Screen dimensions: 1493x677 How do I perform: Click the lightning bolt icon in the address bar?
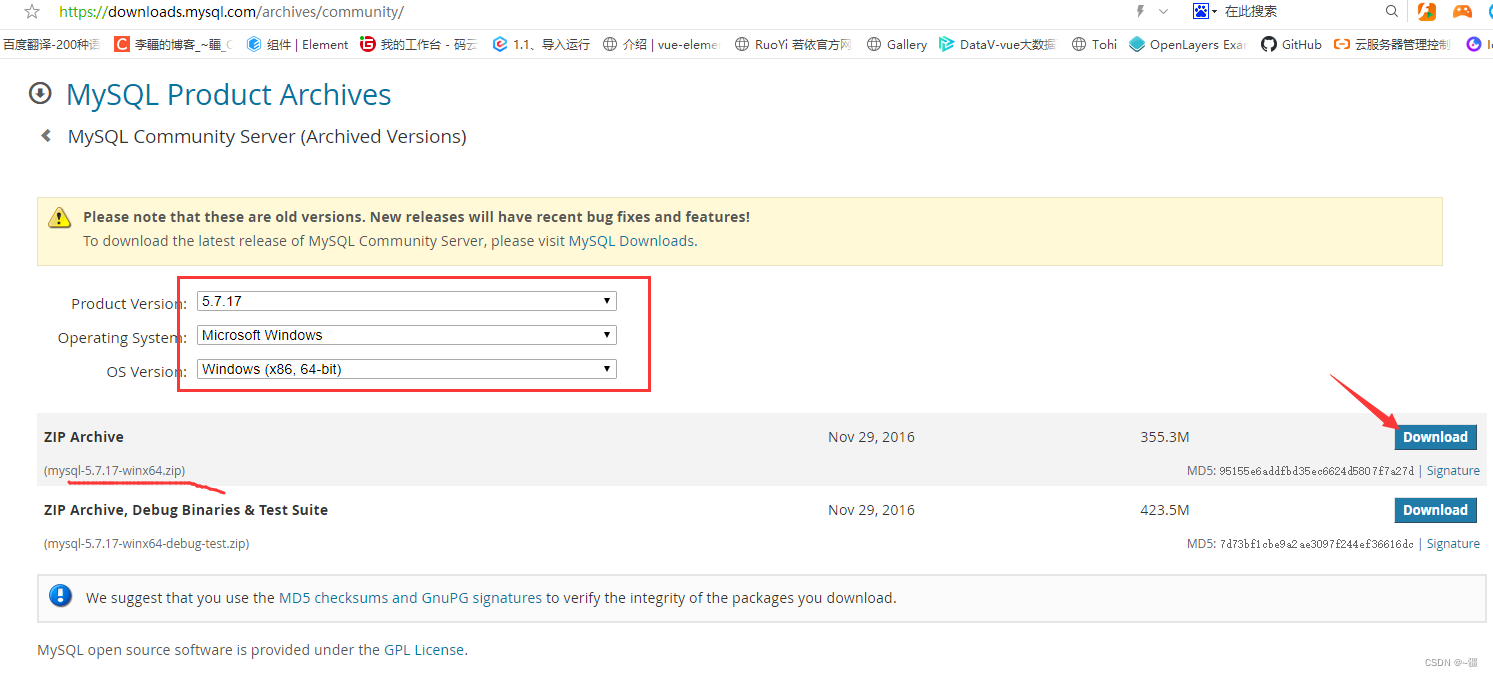click(1139, 11)
